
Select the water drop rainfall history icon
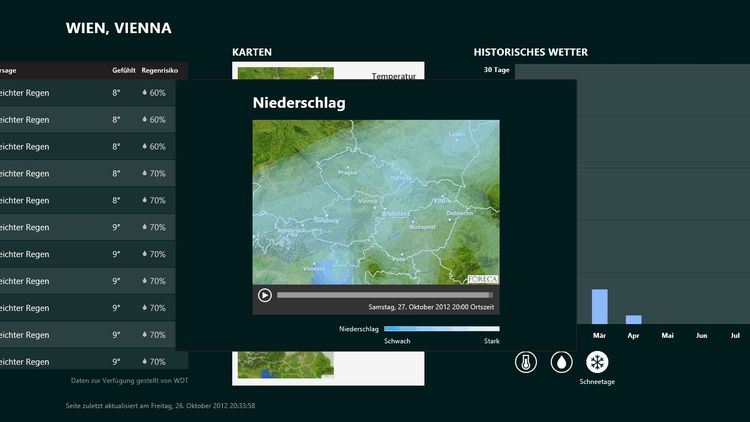(562, 362)
